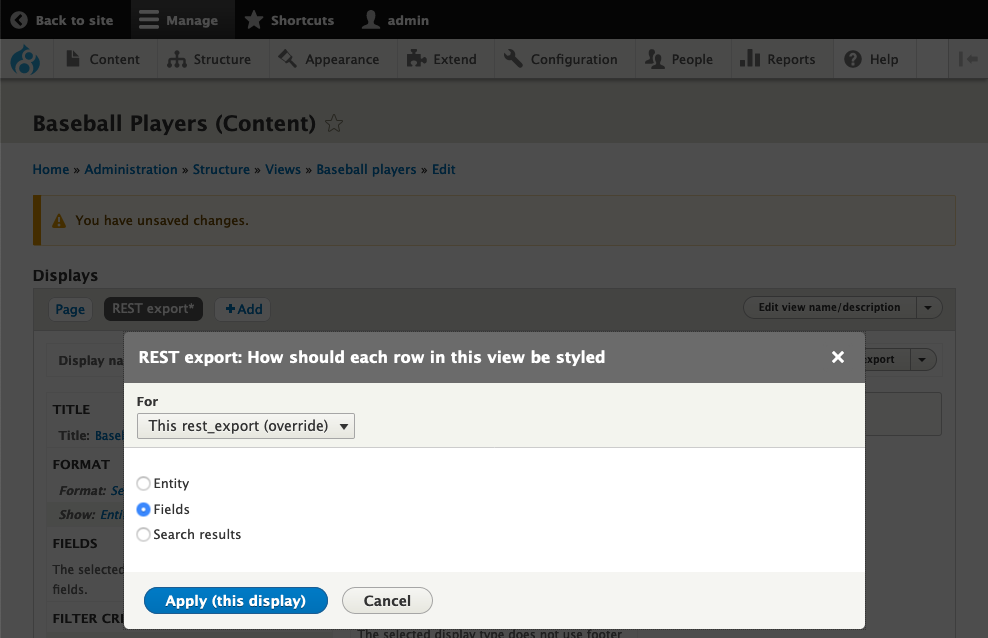Open the Manage menu in the admin bar

tap(182, 19)
